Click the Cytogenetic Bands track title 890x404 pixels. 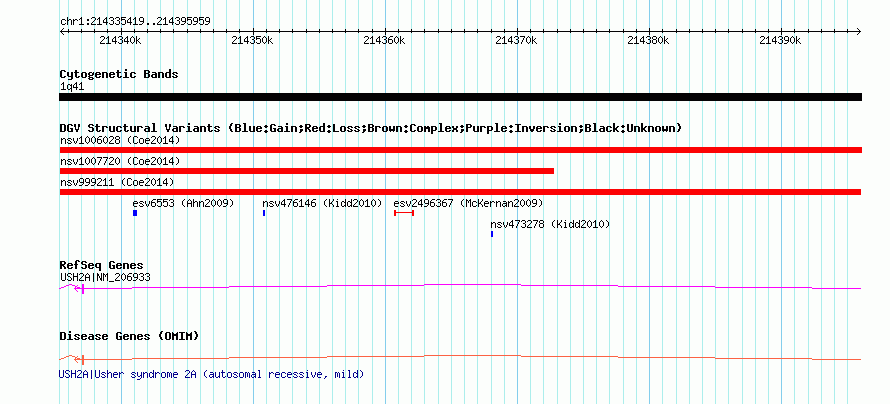pyautogui.click(x=119, y=74)
